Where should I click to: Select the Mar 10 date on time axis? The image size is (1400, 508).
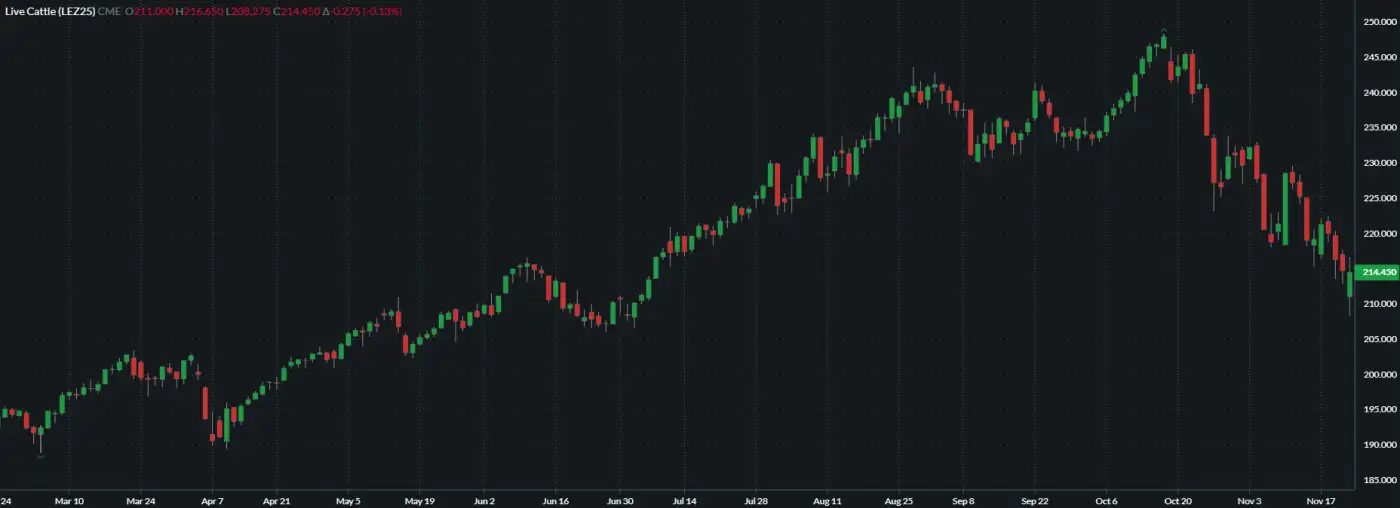[69, 500]
